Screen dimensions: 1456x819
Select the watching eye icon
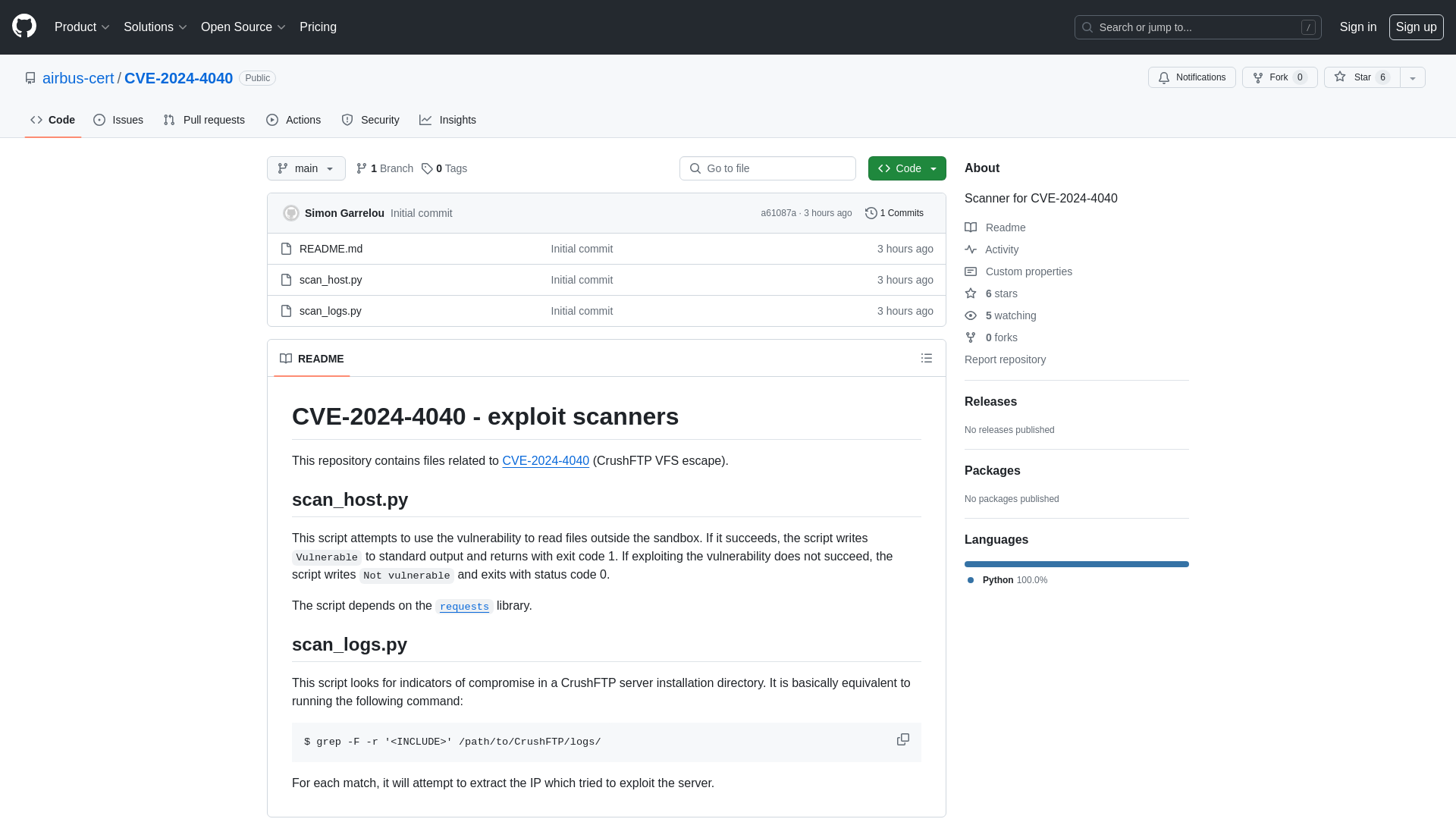[x=971, y=315]
